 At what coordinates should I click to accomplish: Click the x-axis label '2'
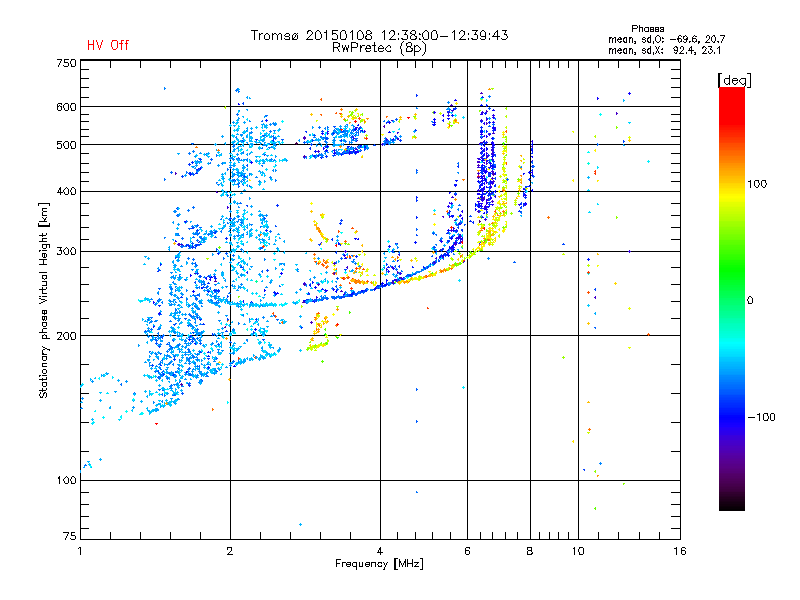tap(230, 551)
